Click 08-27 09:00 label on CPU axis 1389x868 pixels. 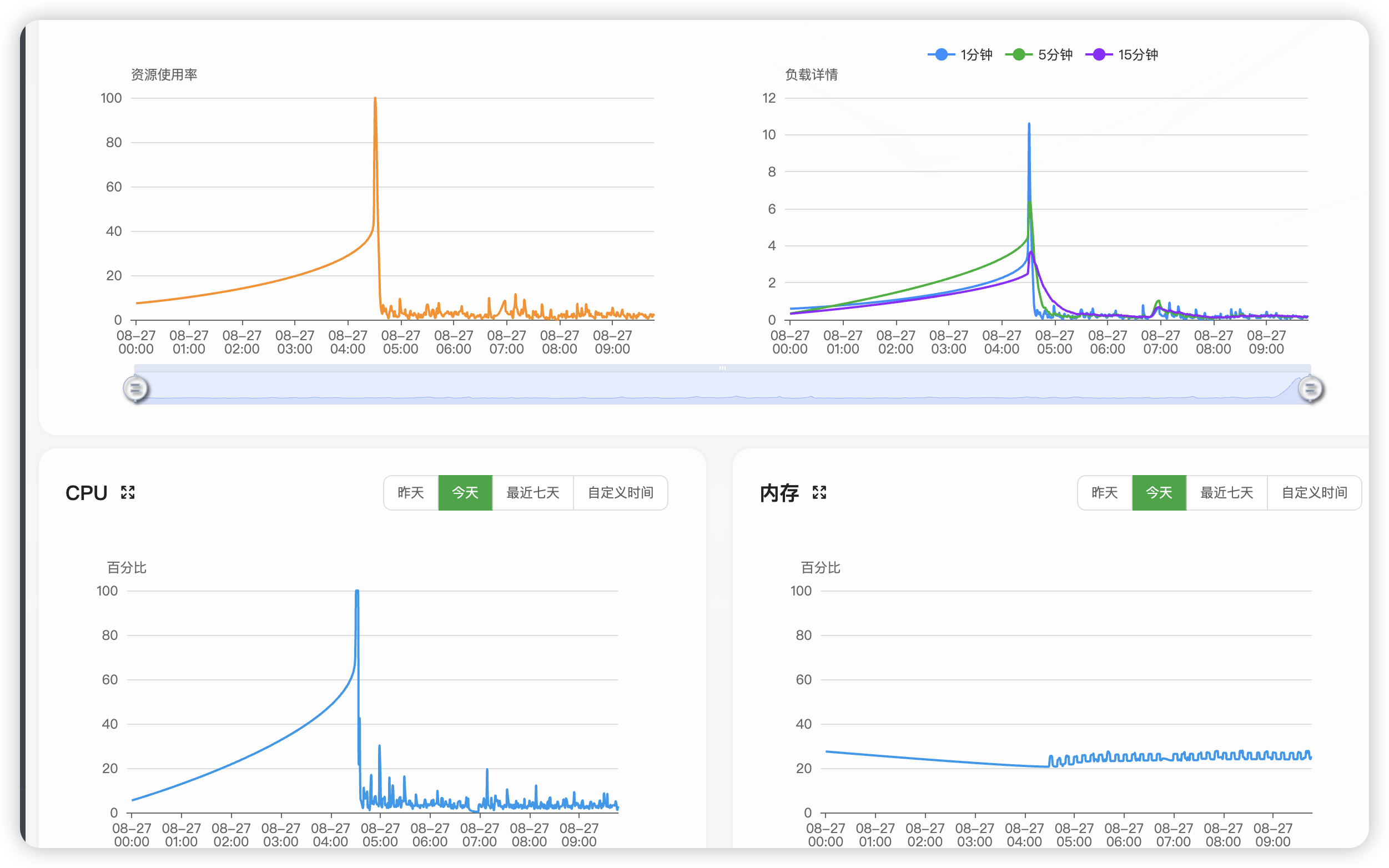tap(579, 834)
